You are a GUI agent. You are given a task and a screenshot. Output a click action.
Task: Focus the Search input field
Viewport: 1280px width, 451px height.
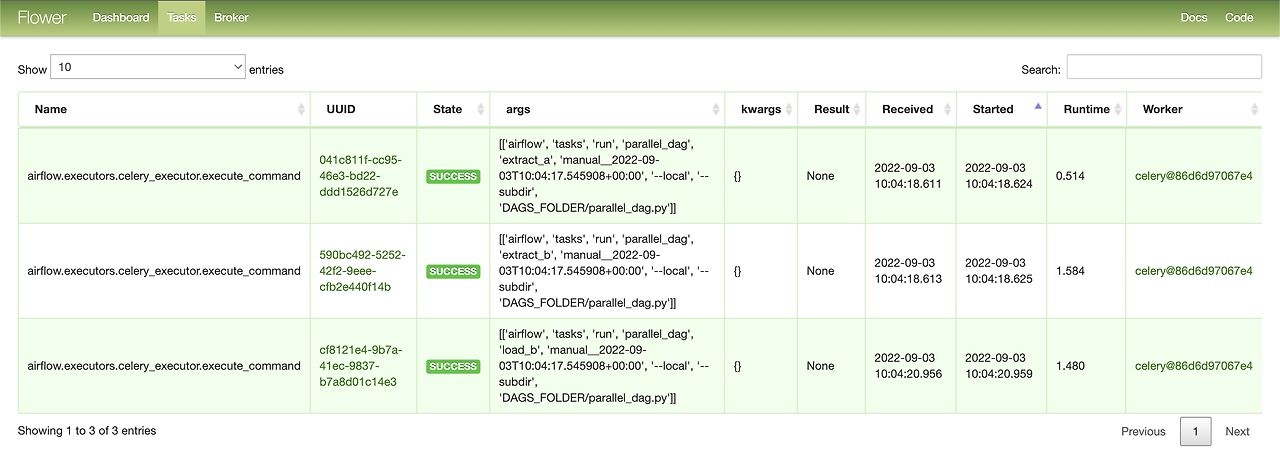click(1164, 67)
